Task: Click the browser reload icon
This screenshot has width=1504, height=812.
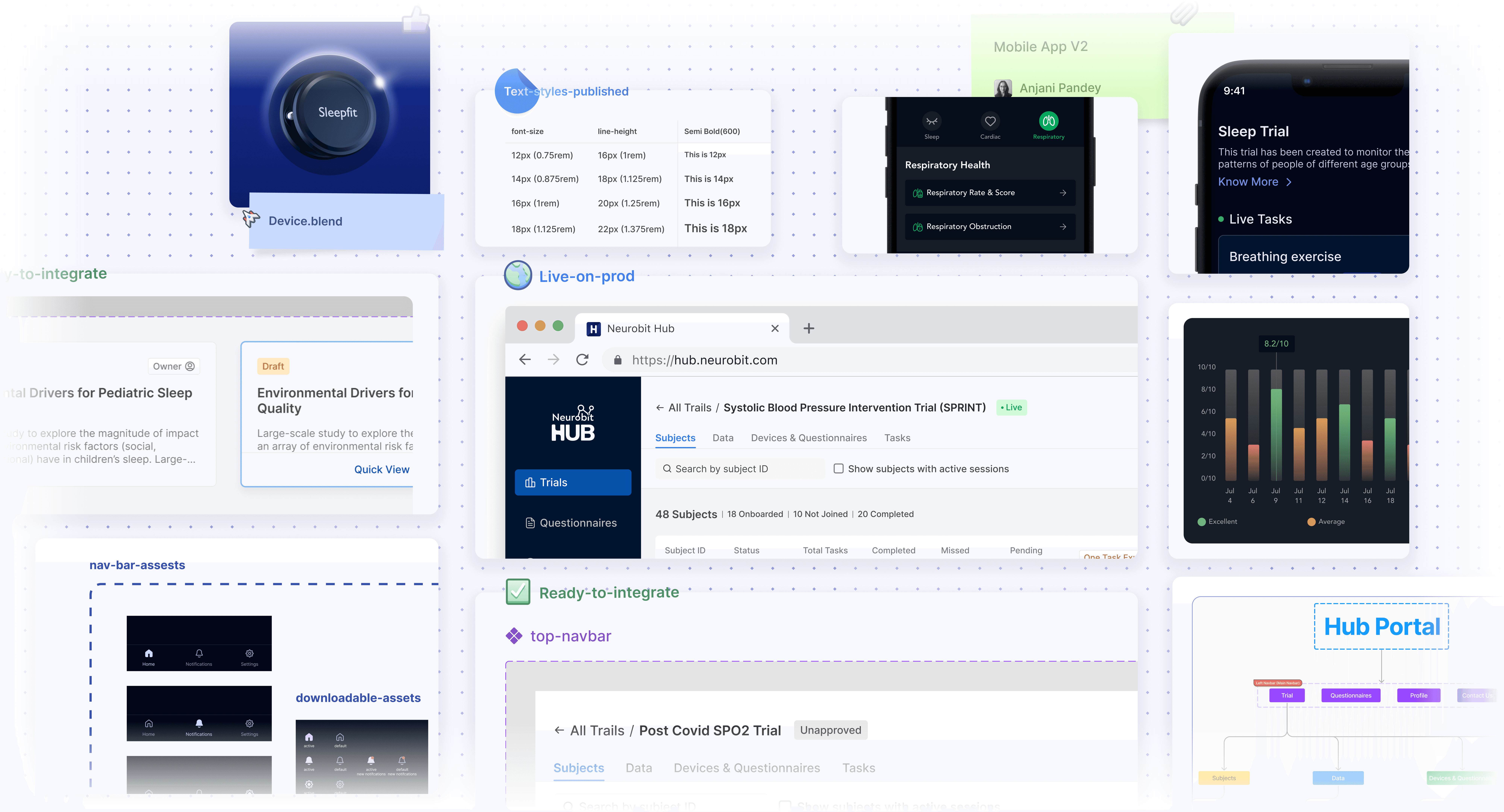Action: (x=582, y=360)
